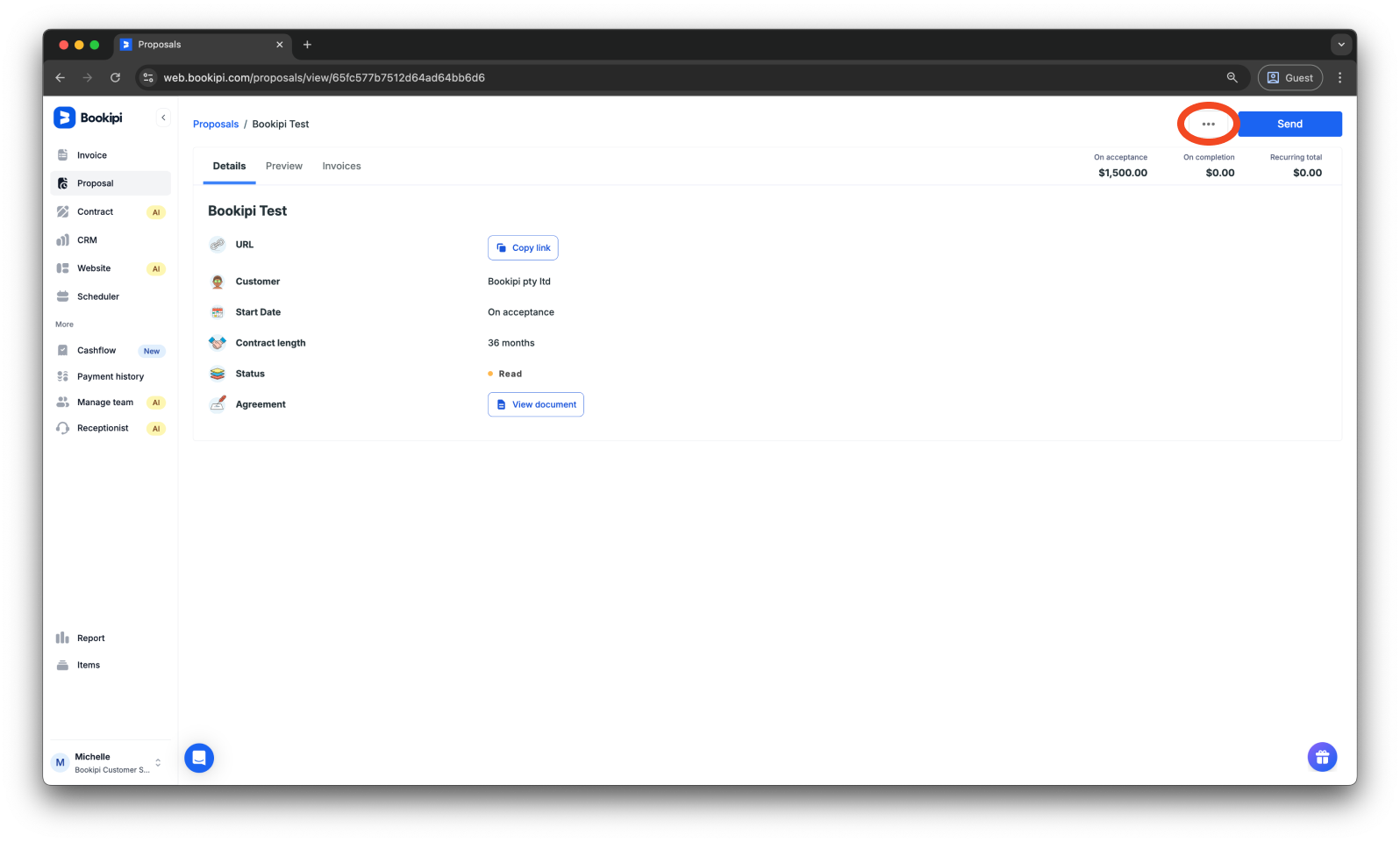Viewport: 1400px width, 842px height.
Task: Open the tab search dropdown arrow
Action: tap(1340, 45)
